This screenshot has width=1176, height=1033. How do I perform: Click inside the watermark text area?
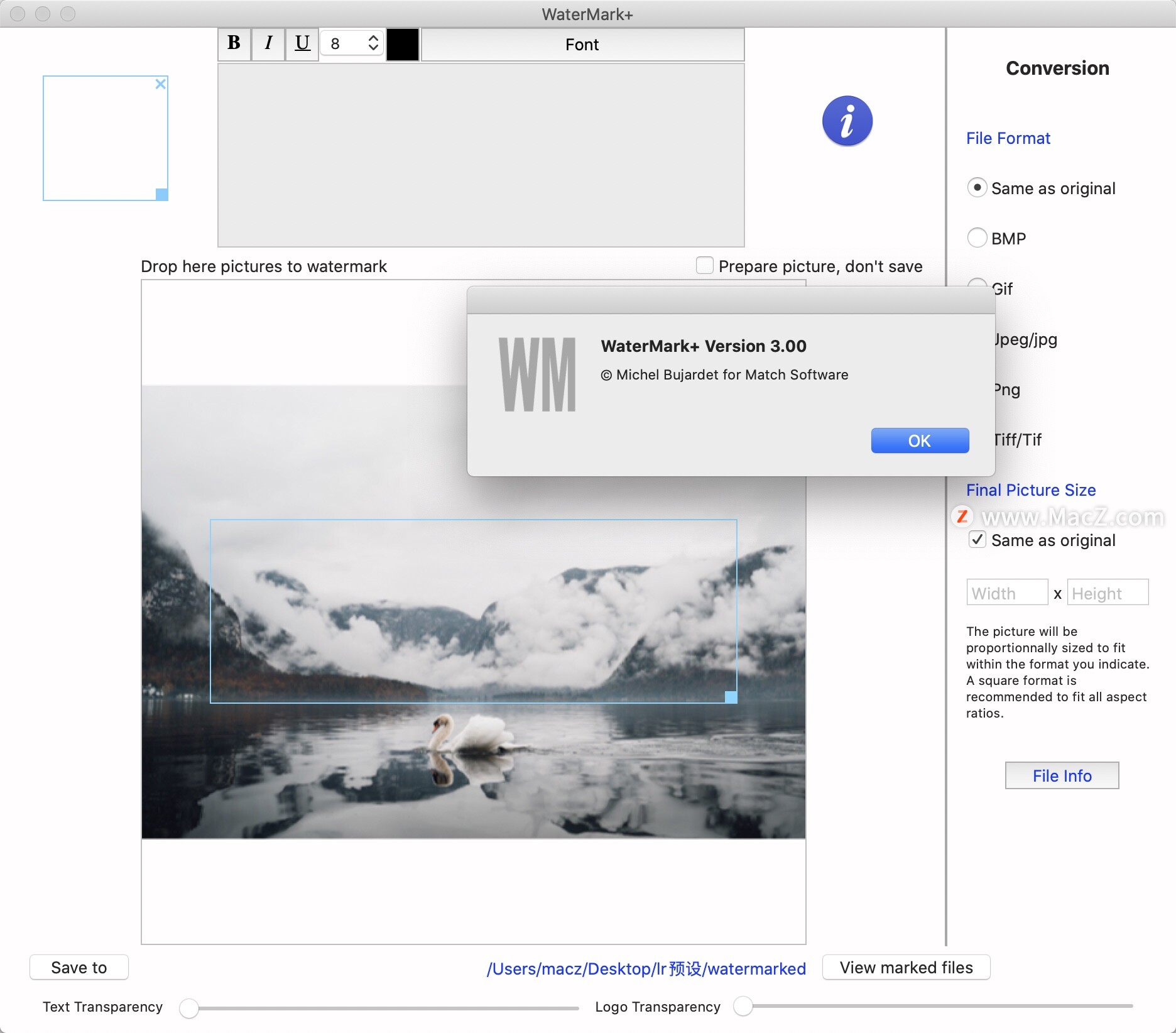(x=481, y=155)
